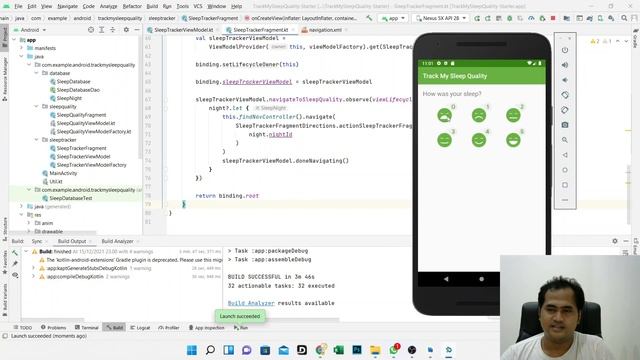
Task: Open TODO tool window button
Action: 22,328
